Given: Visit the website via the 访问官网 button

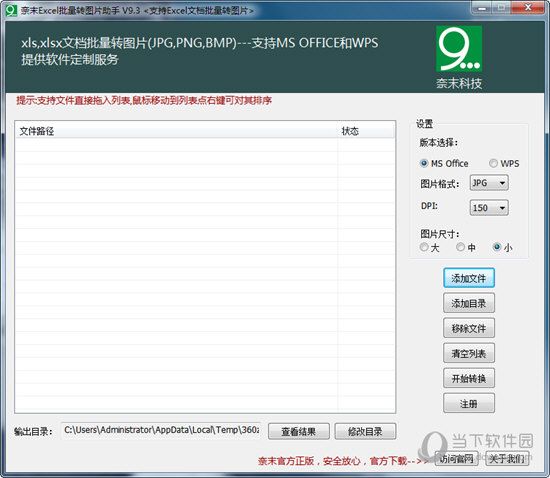Looking at the screenshot, I should click(x=456, y=458).
